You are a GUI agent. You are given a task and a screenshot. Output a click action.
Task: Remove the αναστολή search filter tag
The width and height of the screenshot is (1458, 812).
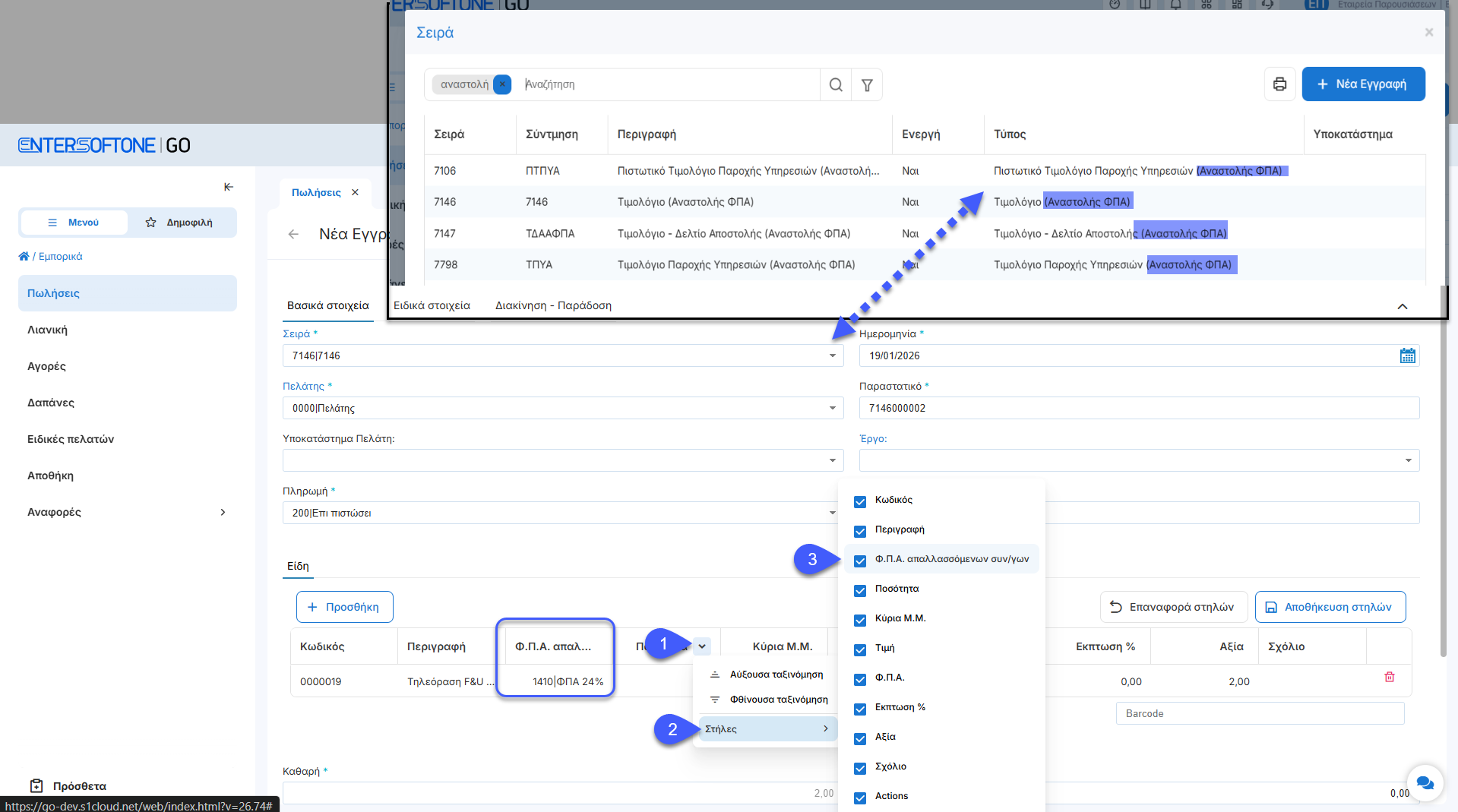(x=502, y=84)
